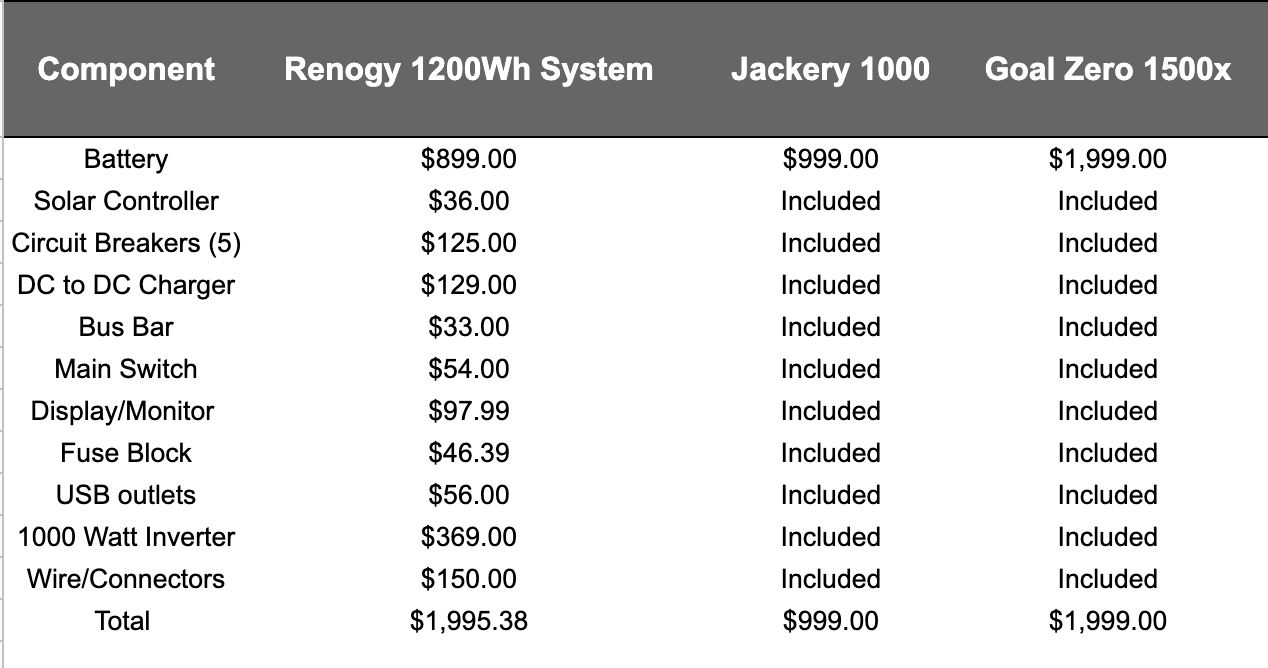The height and width of the screenshot is (668, 1268).
Task: Click the Component column header
Action: [x=126, y=69]
